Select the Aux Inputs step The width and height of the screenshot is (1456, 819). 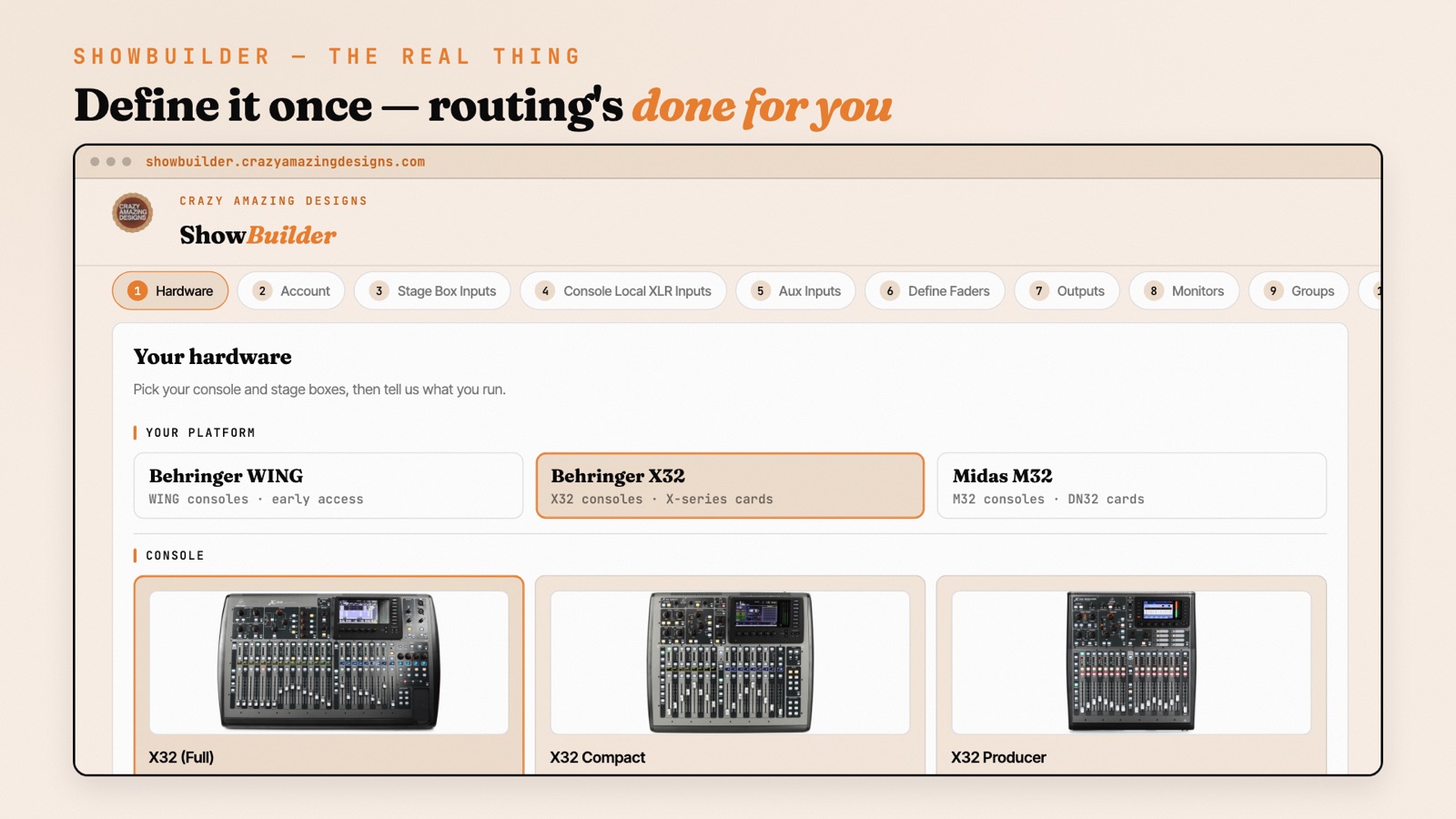tap(796, 291)
